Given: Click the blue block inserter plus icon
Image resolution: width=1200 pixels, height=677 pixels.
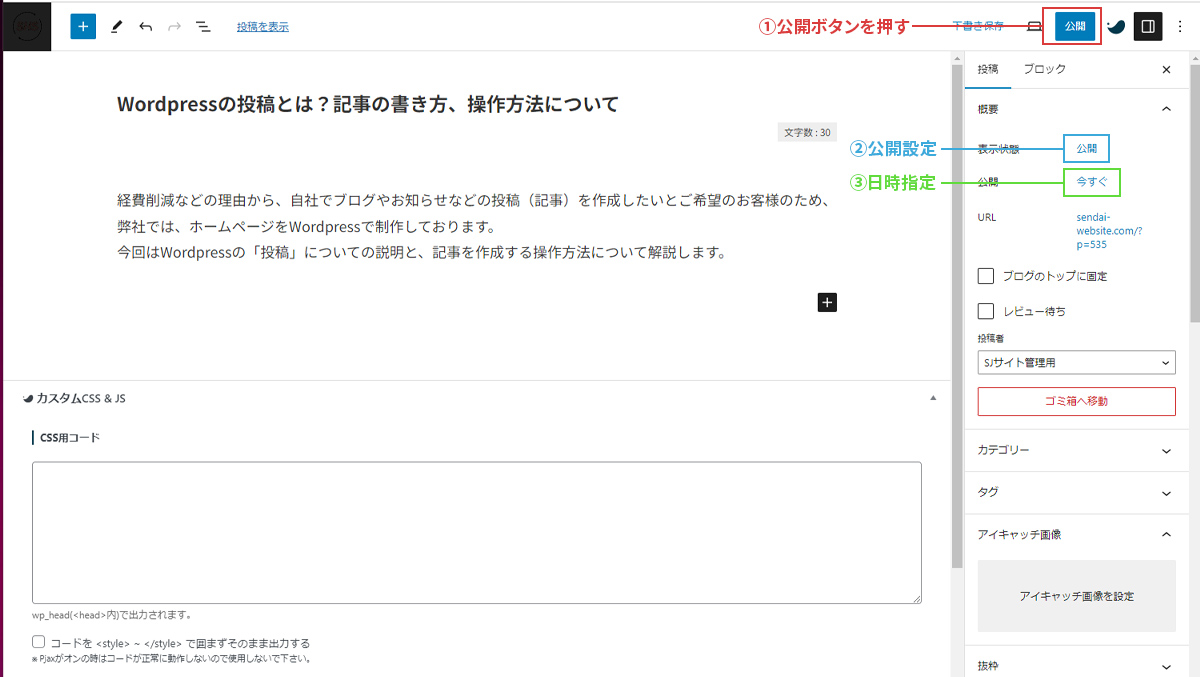Looking at the screenshot, I should point(83,27).
